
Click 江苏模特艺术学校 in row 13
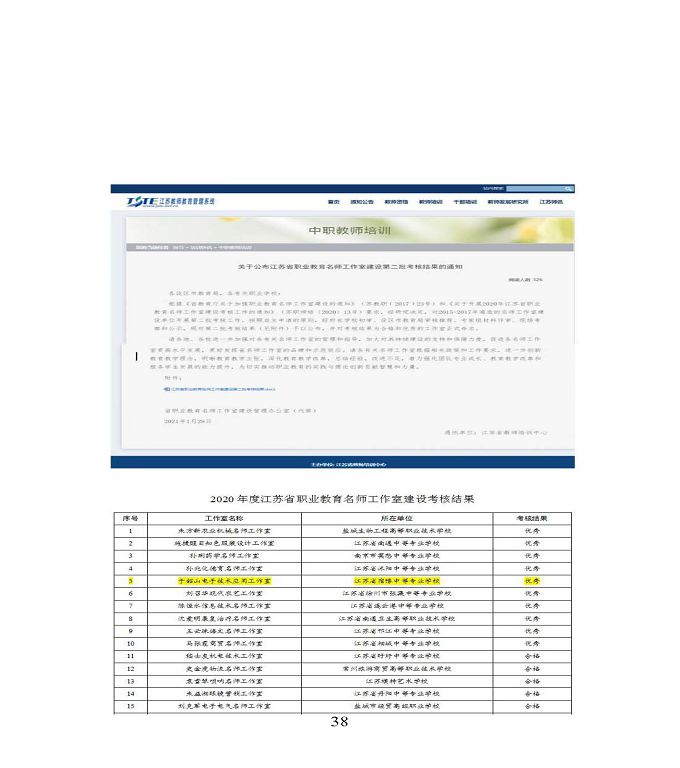(397, 681)
